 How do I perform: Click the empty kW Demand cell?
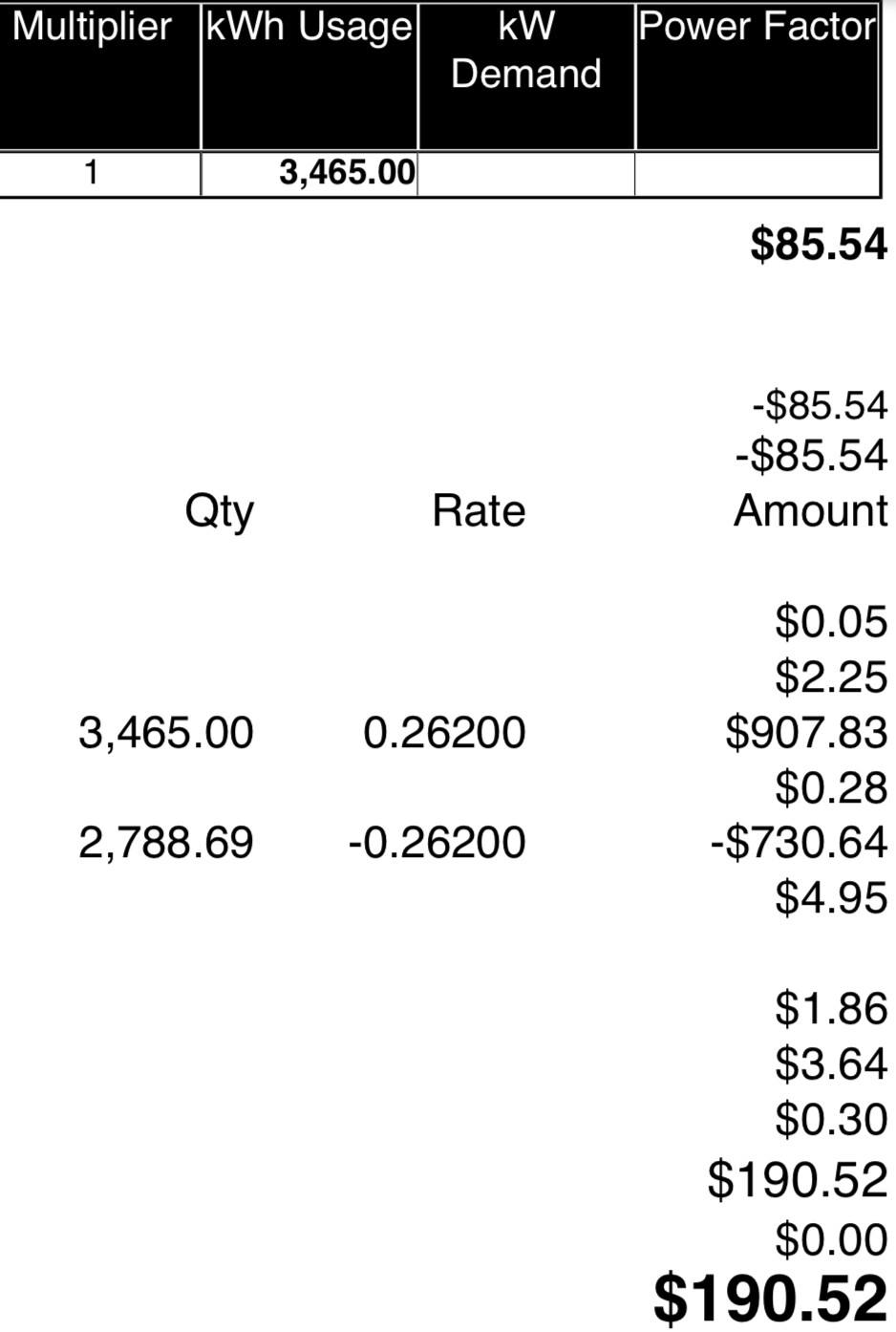pos(526,174)
